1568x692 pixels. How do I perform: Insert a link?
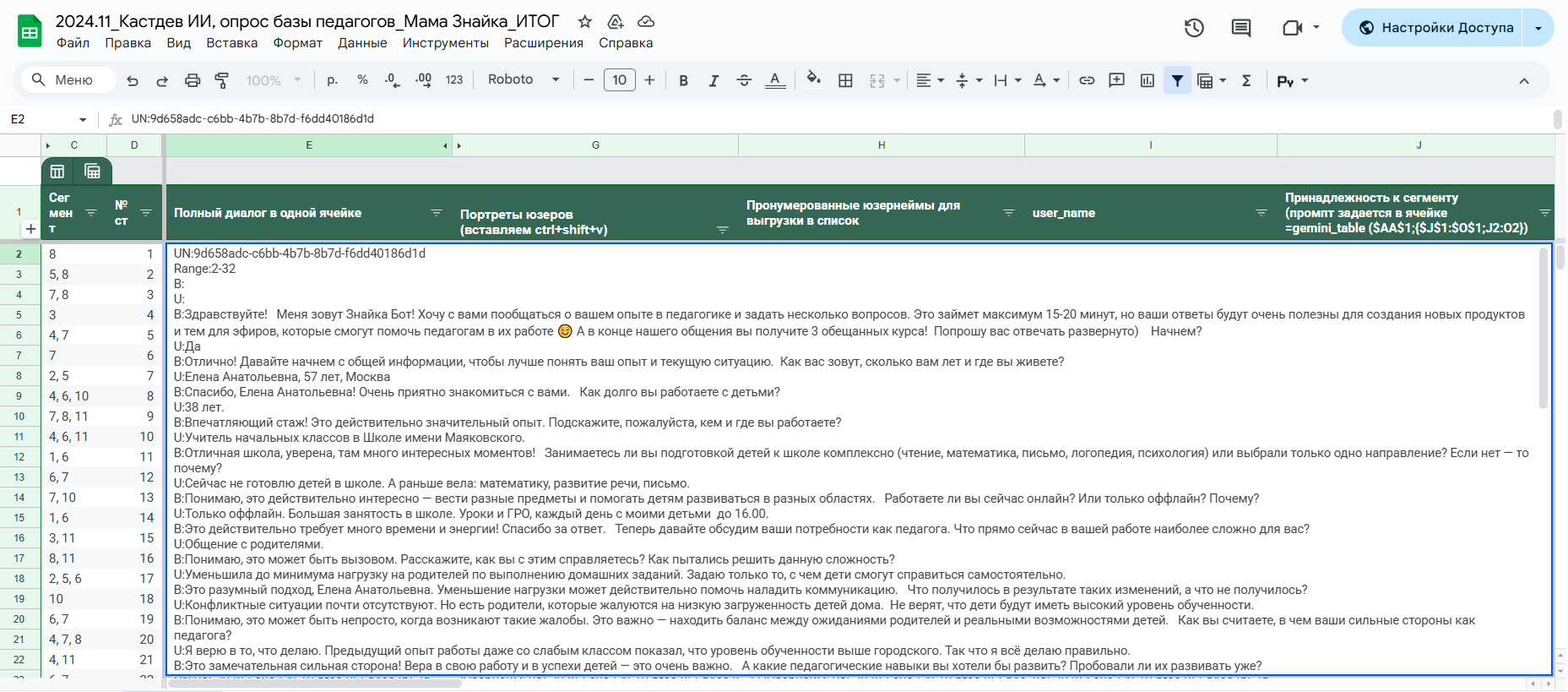(x=1087, y=80)
